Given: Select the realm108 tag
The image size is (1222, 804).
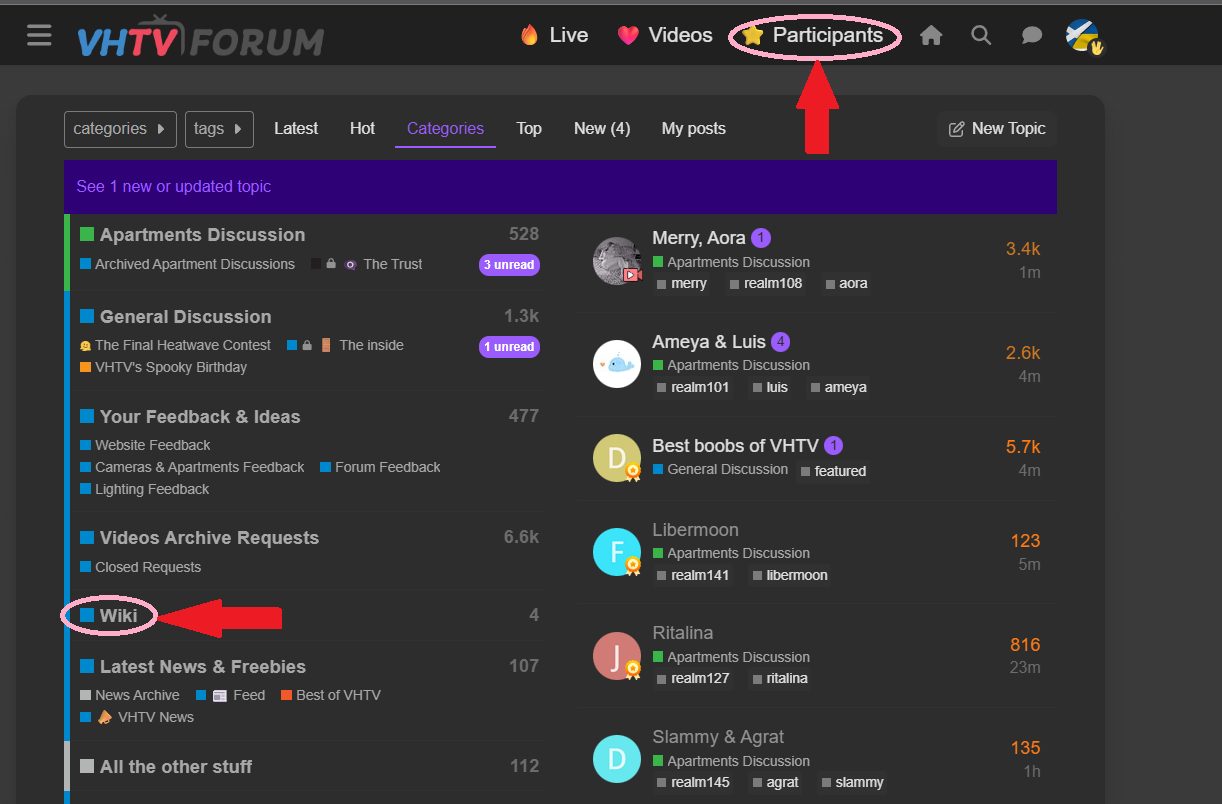Looking at the screenshot, I should 766,284.
